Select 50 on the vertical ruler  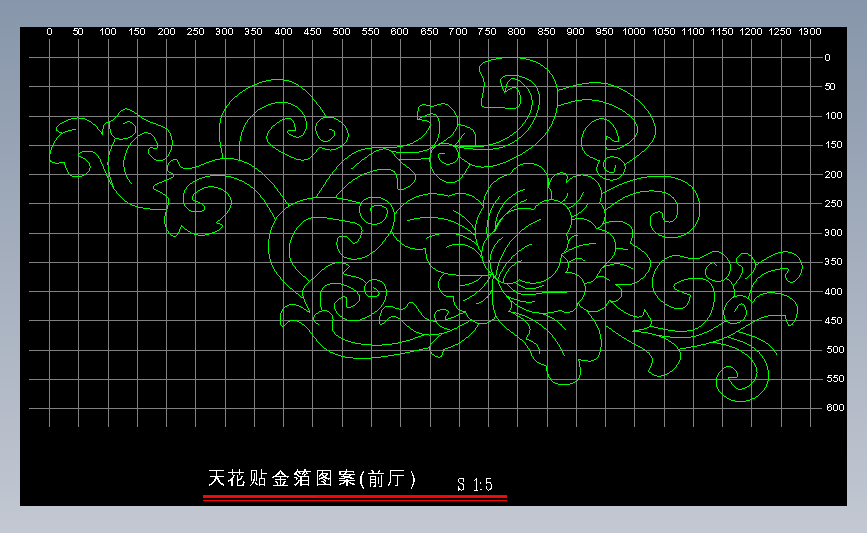point(830,87)
